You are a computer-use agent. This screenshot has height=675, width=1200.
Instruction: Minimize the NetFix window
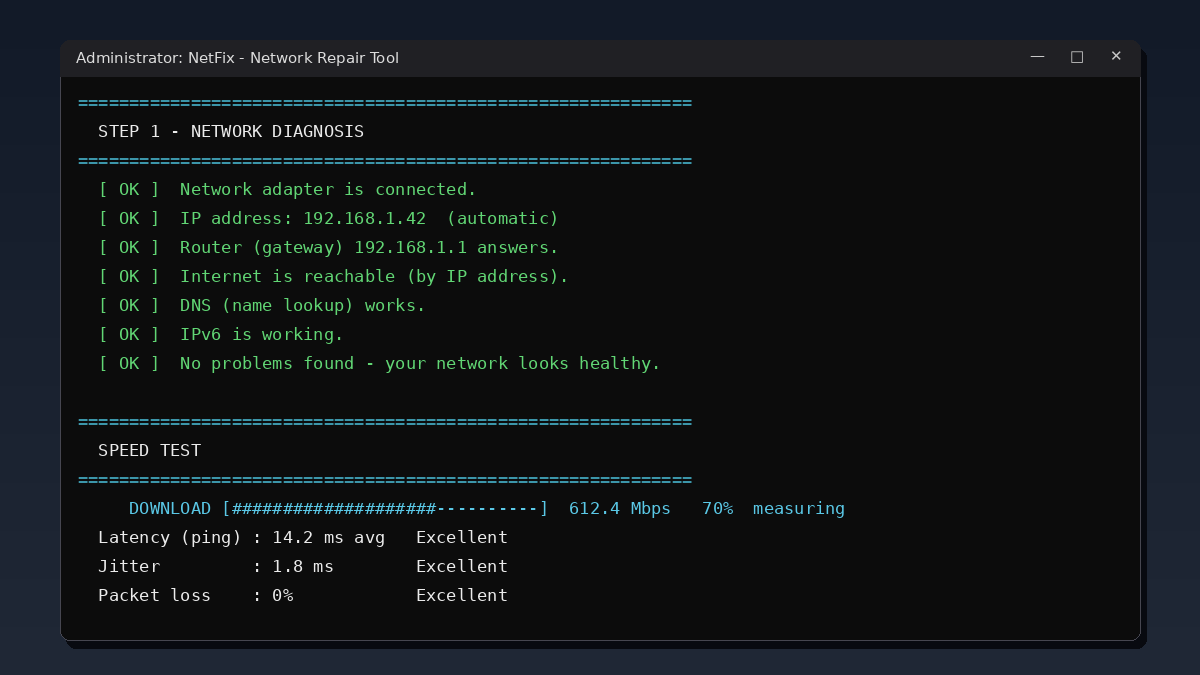[1038, 57]
